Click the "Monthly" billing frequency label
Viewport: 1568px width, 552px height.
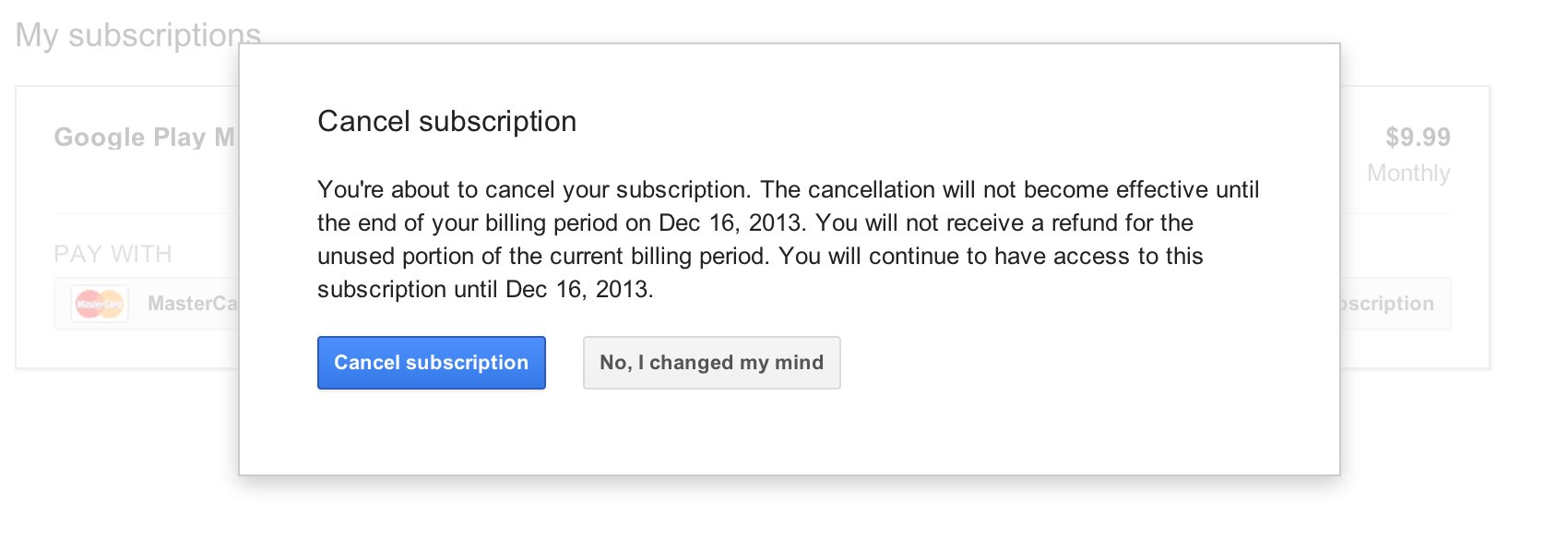coord(1408,174)
